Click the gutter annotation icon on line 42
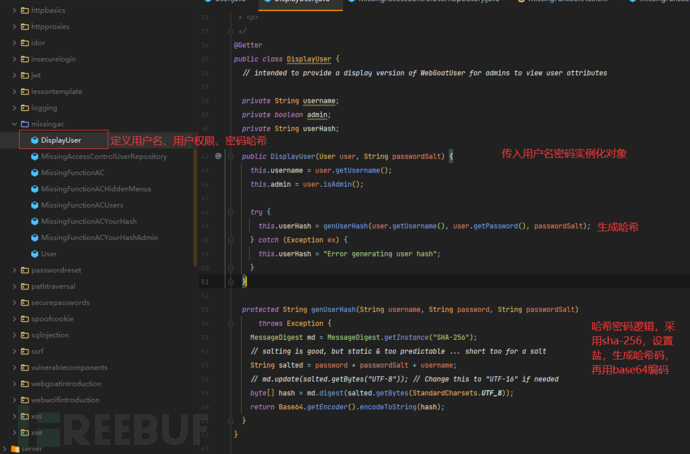Viewport: 690px width, 454px height. click(x=218, y=157)
